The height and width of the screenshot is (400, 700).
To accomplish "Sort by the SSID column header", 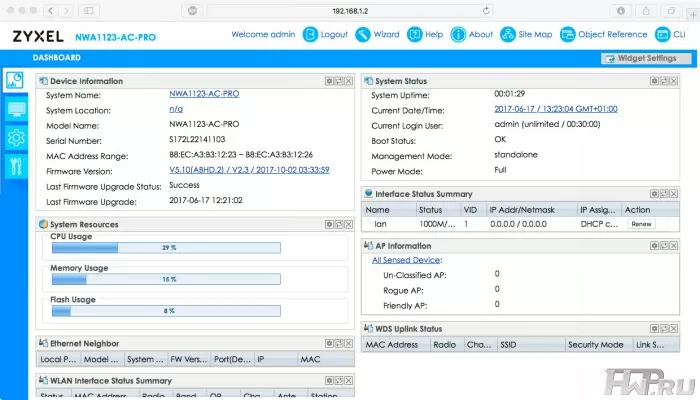I will [530, 345].
